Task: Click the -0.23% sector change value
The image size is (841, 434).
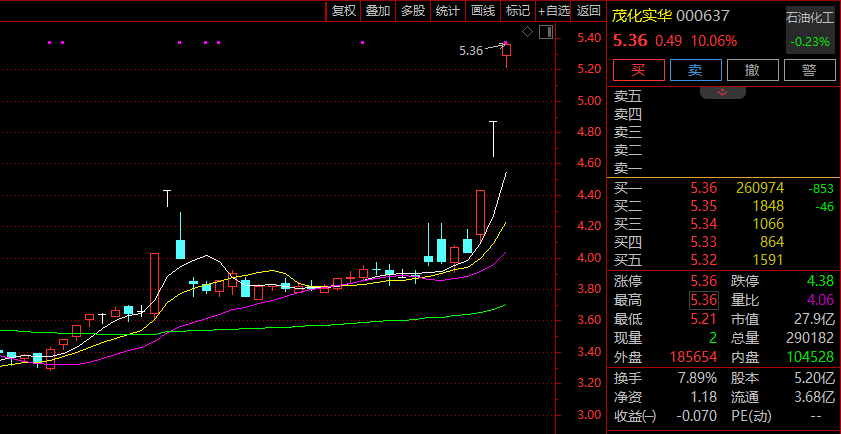Action: pos(810,41)
